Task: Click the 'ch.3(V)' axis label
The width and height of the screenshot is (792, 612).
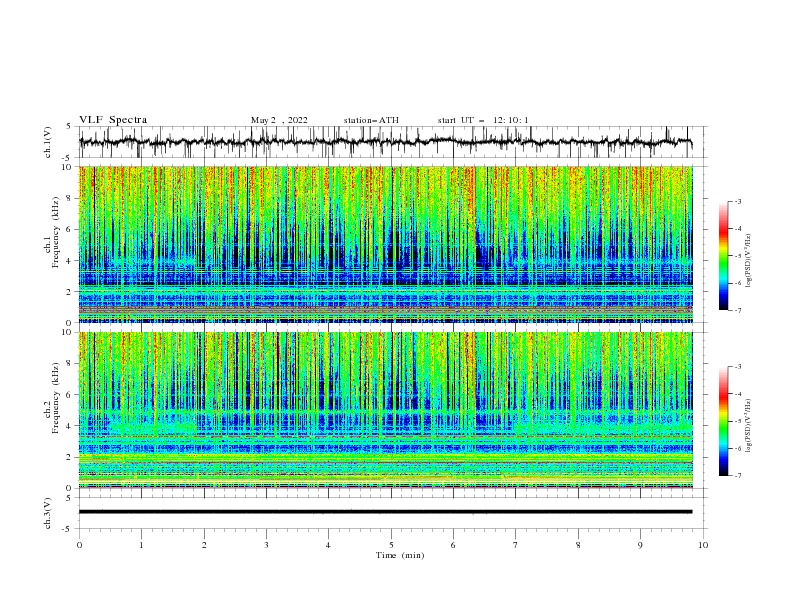Action: (47, 513)
